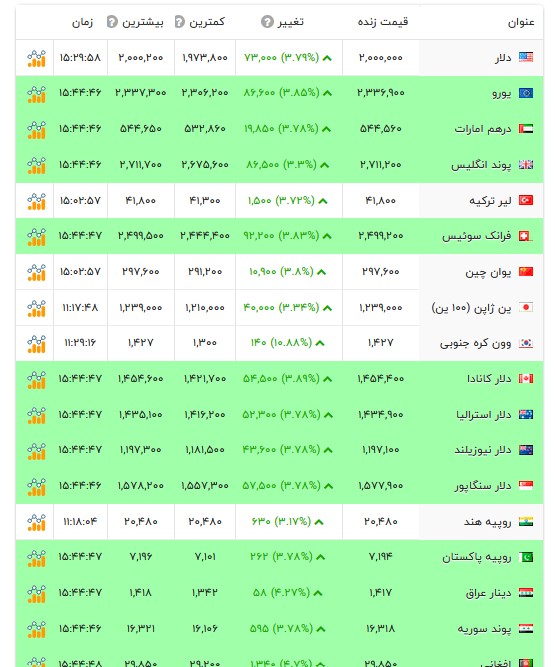Click the ین ژاپن lowest price ۱,۲۱۰,۰۰۰
555x667 pixels.
click(205, 308)
